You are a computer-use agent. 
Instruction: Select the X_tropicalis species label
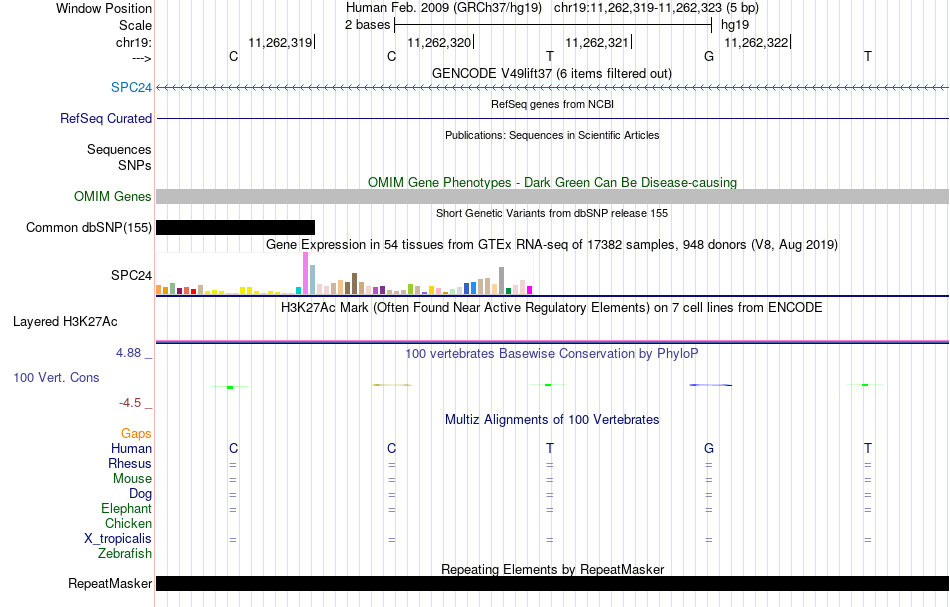[118, 539]
